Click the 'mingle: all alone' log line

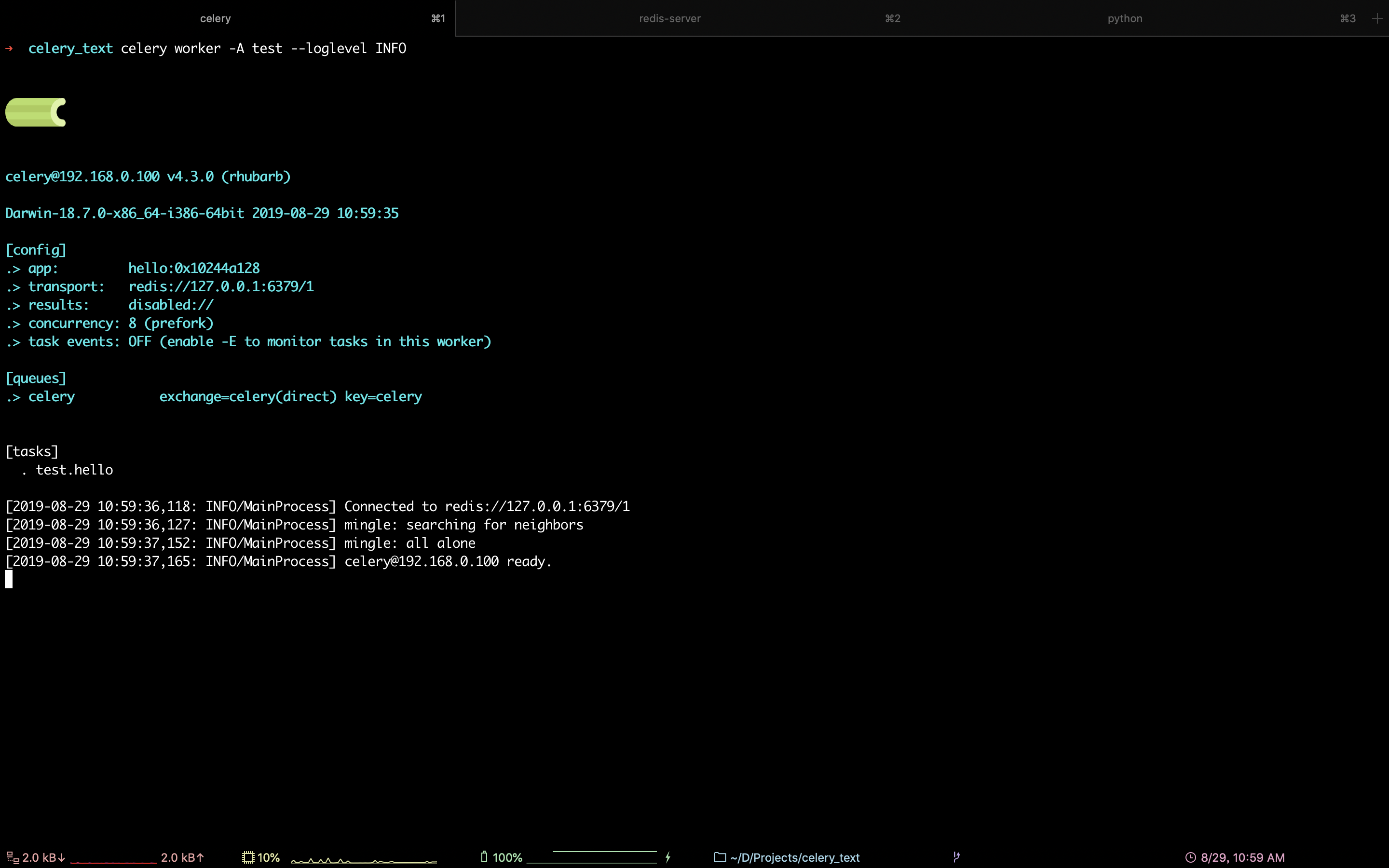click(x=241, y=543)
